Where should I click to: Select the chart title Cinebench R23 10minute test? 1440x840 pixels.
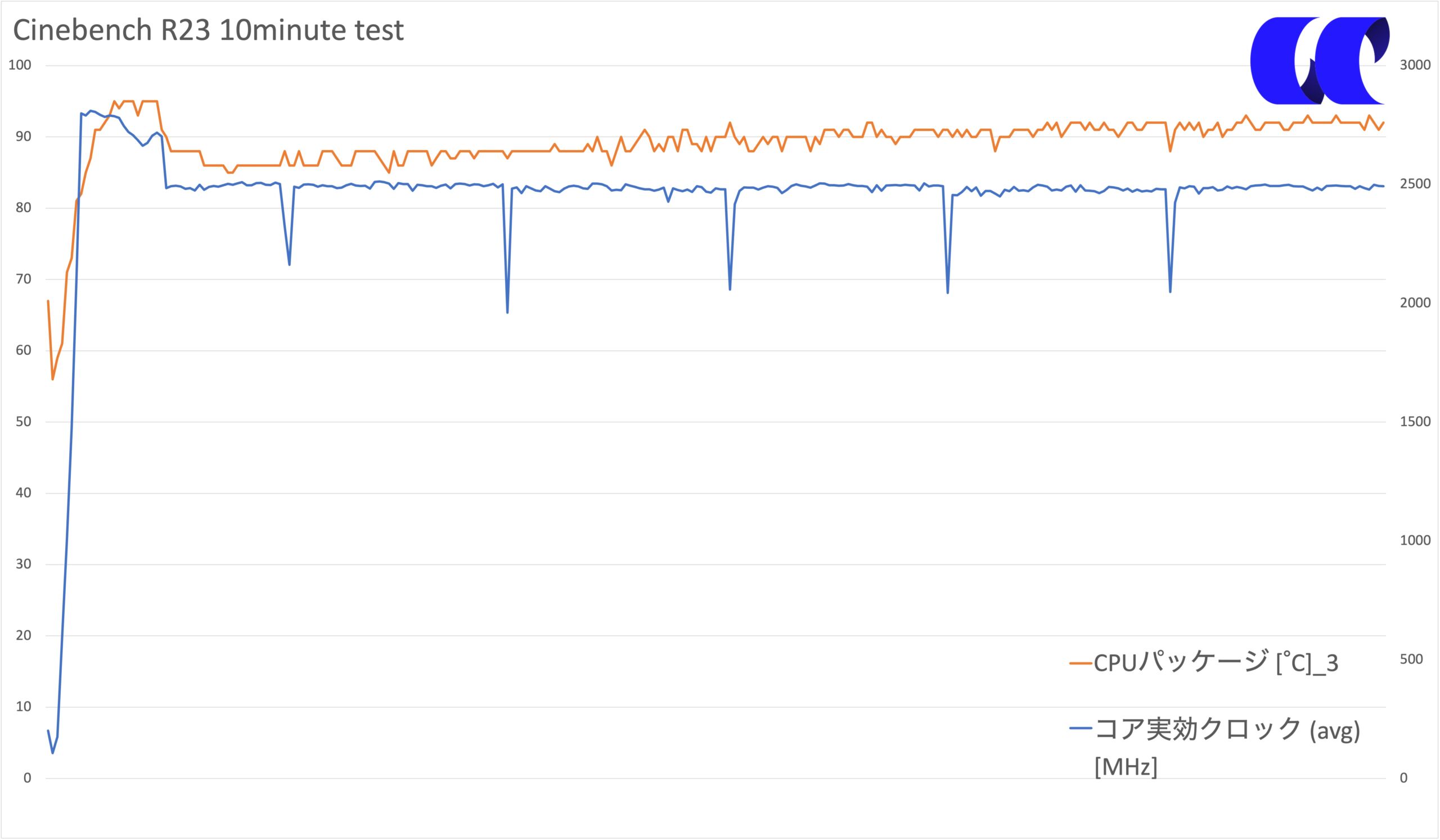point(209,30)
